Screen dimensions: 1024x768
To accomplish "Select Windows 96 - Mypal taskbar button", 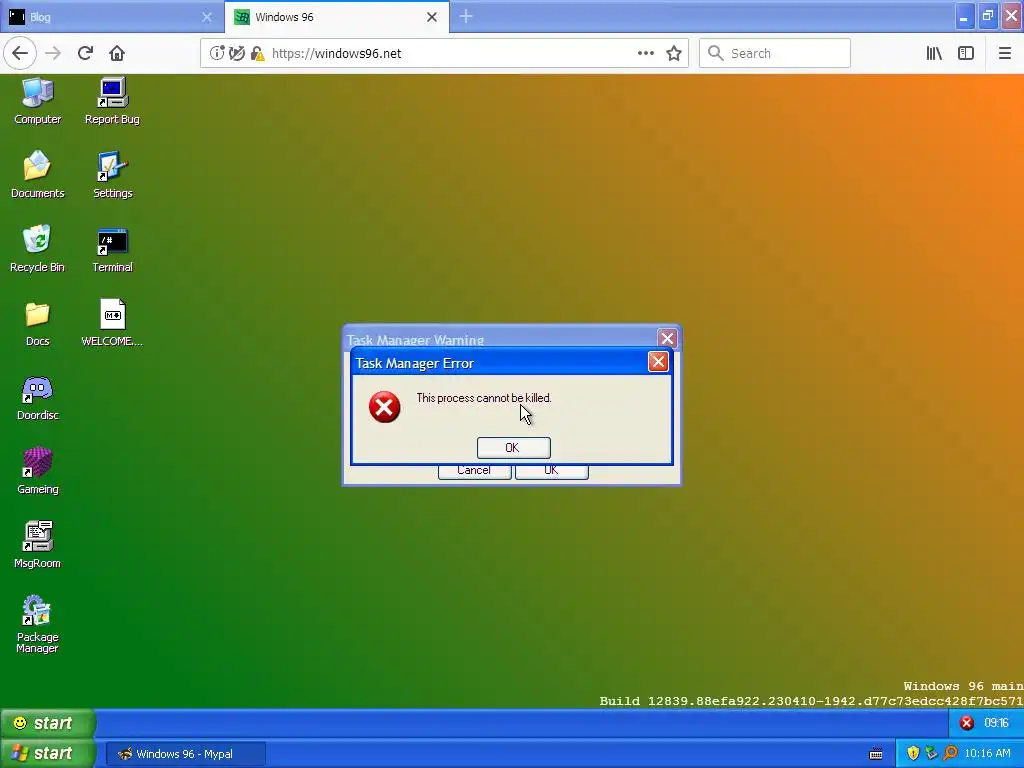I will coord(185,754).
